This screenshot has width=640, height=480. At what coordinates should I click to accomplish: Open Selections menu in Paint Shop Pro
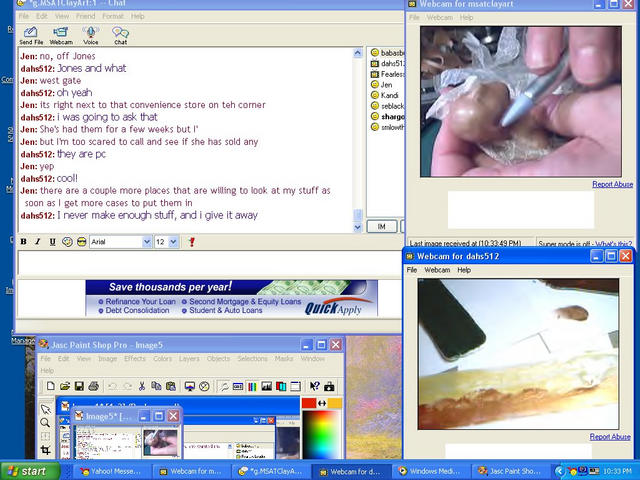[252, 358]
